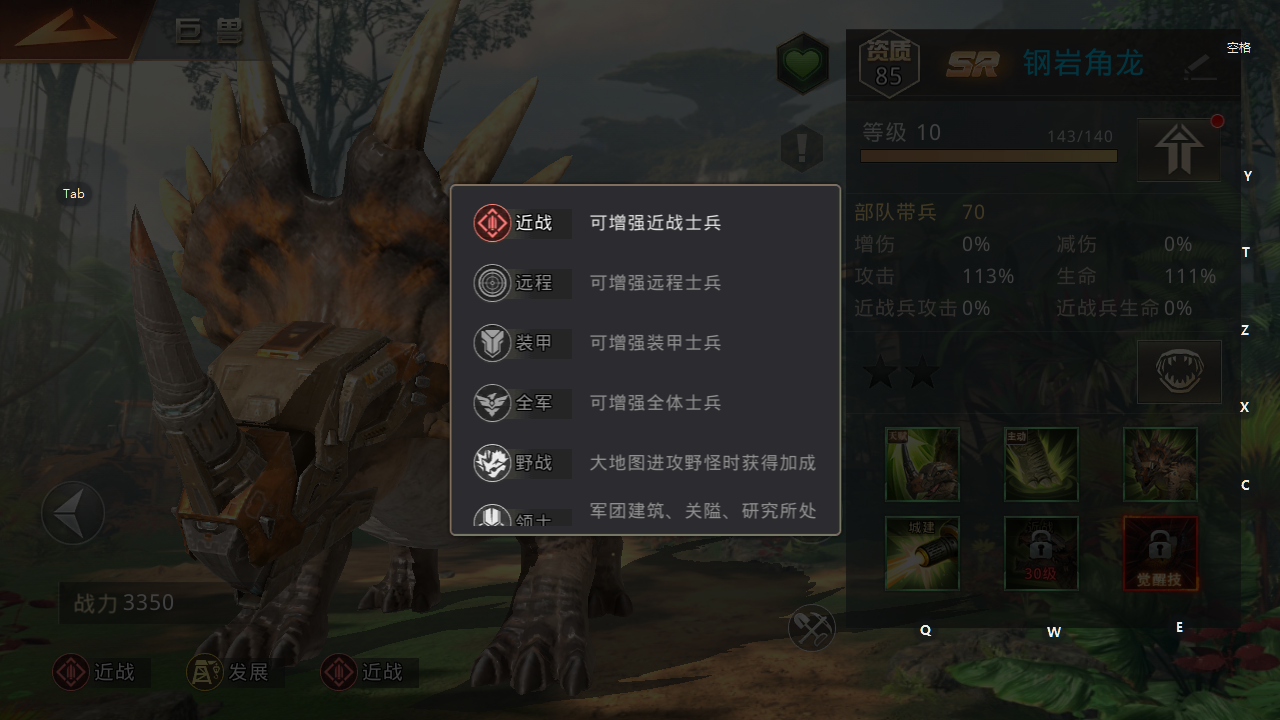This screenshot has width=1280, height=720.
Task: Click the 发展 development tag at bottom
Action: click(230, 672)
